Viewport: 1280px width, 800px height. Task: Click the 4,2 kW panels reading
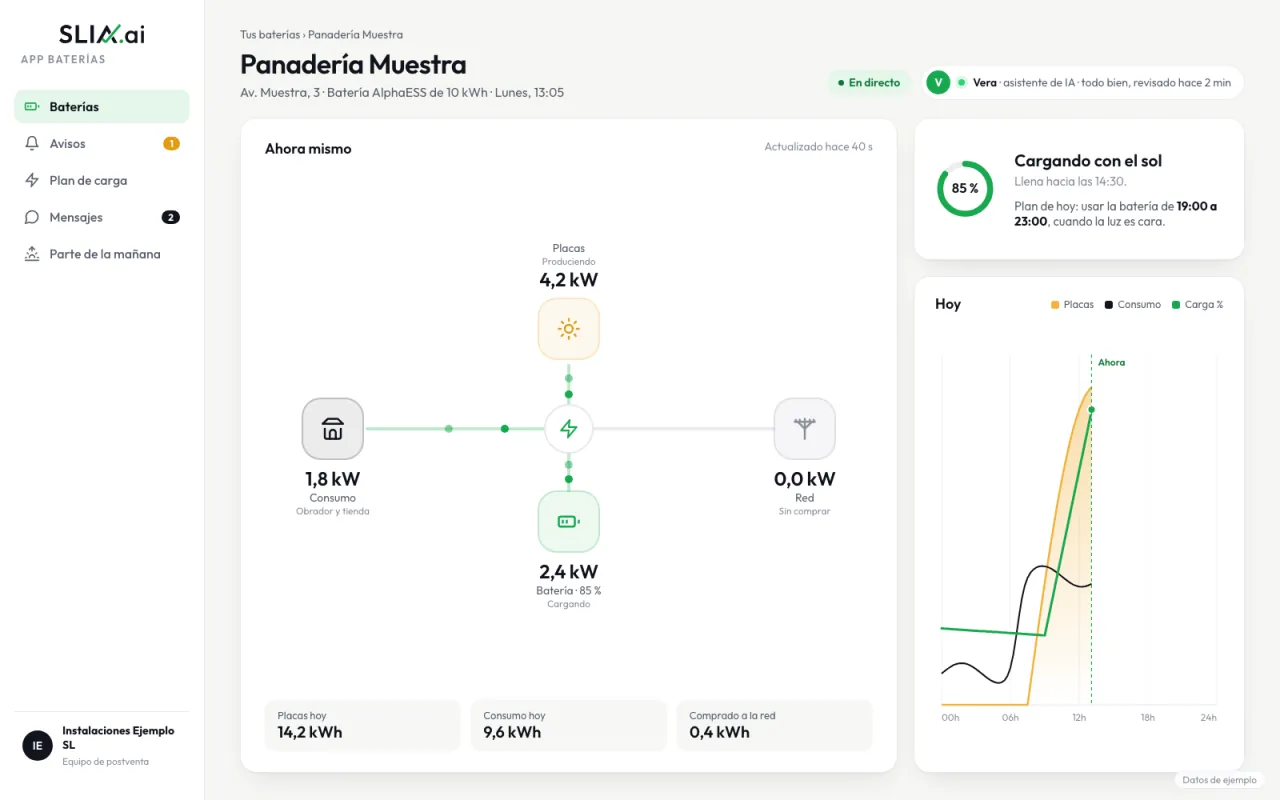(x=569, y=280)
